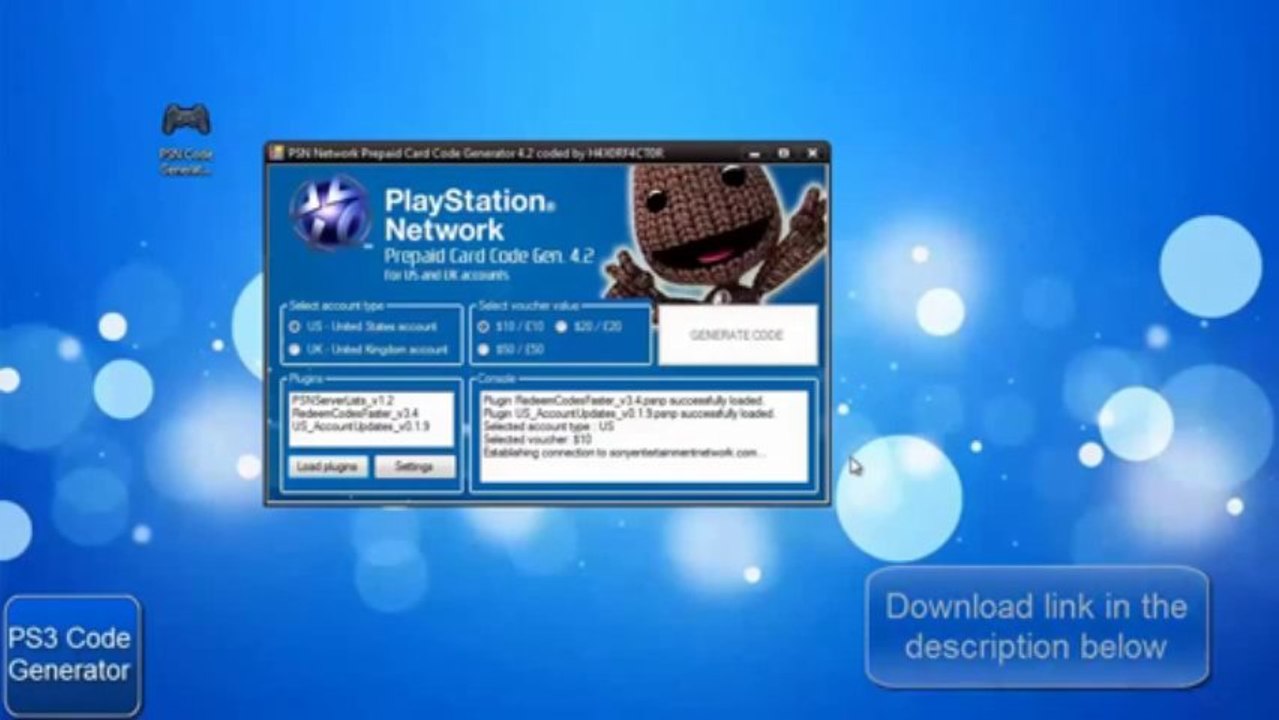The image size is (1279, 720).
Task: Close the PSN Code Generator window
Action: (x=812, y=153)
